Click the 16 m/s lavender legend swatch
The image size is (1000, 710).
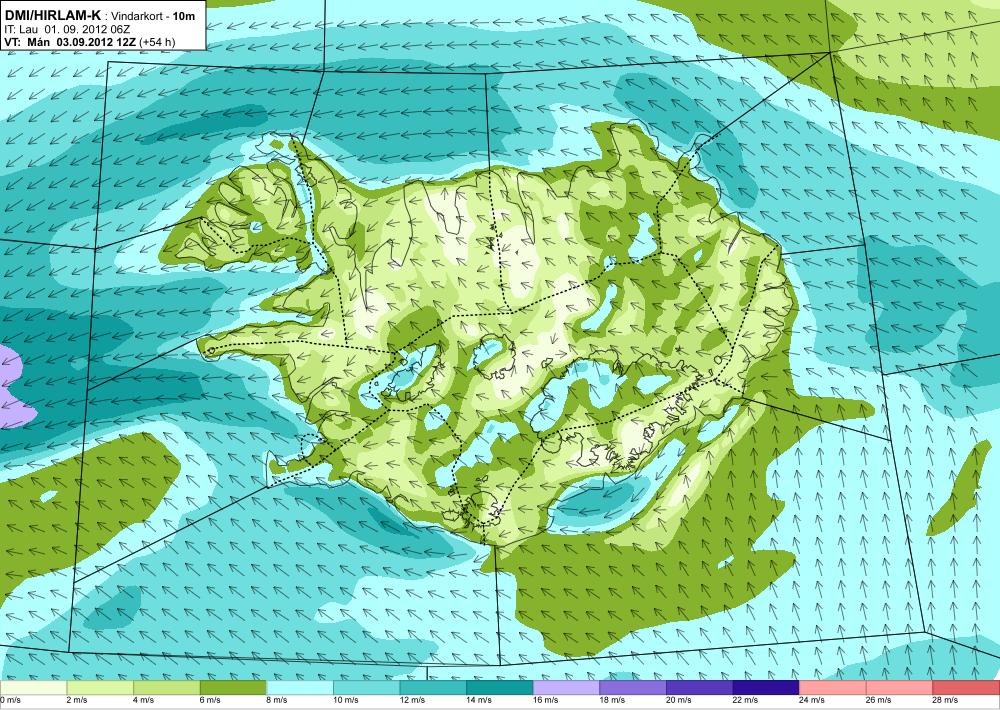click(x=566, y=688)
